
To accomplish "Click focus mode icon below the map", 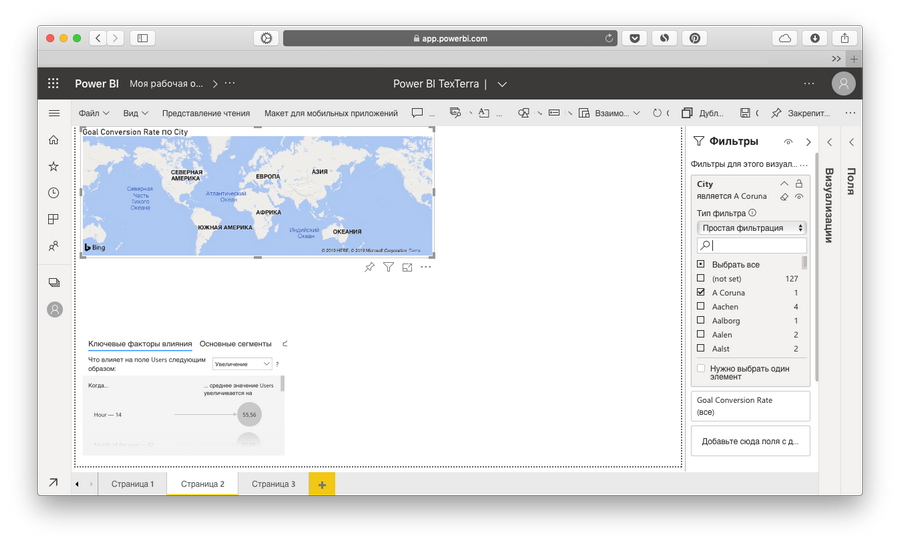I will [407, 267].
